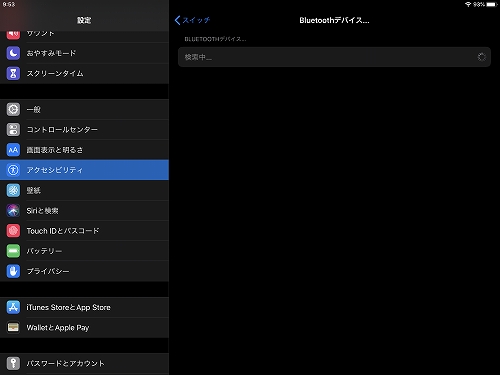The image size is (500, 375).
Task: Tap the Bluetoothデバイス page title
Action: tap(334, 20)
